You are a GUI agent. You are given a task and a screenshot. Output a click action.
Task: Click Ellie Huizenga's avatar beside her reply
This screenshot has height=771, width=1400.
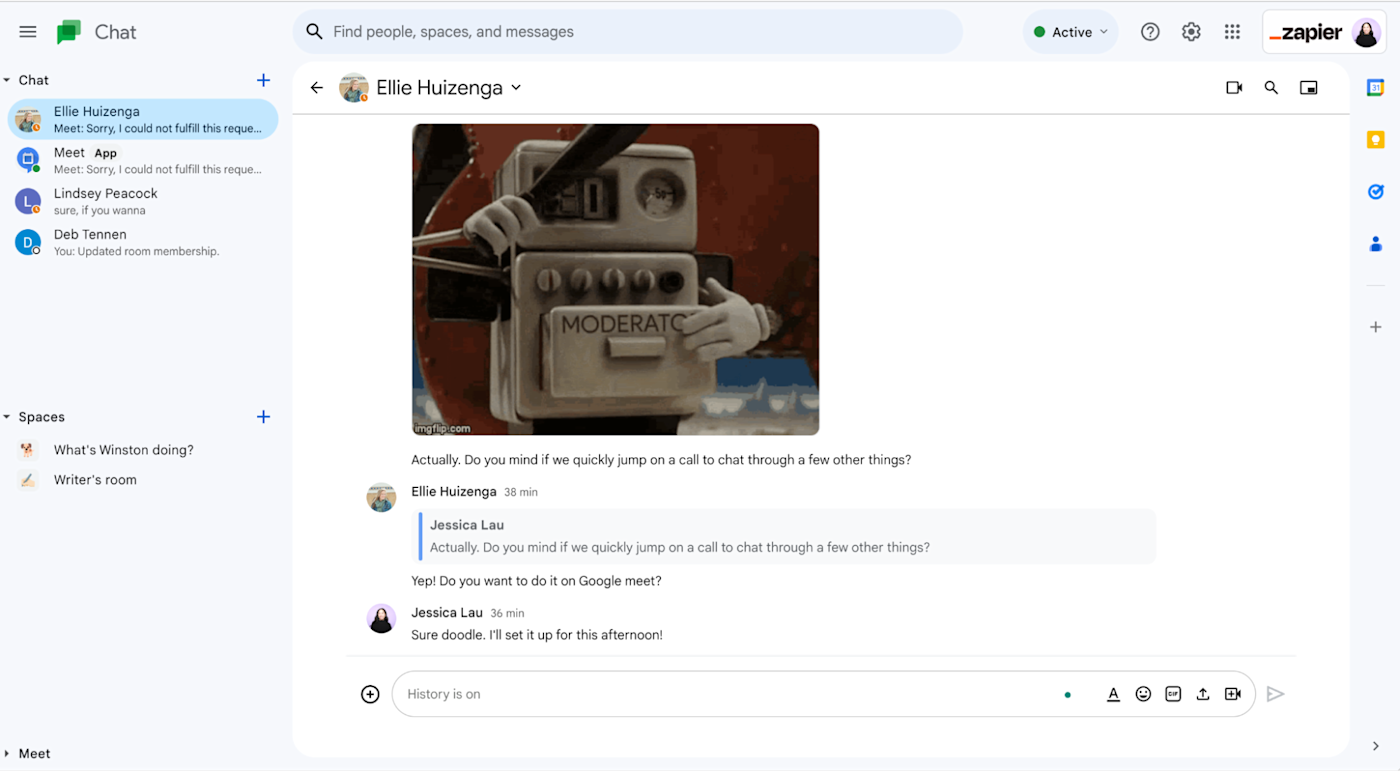[381, 497]
